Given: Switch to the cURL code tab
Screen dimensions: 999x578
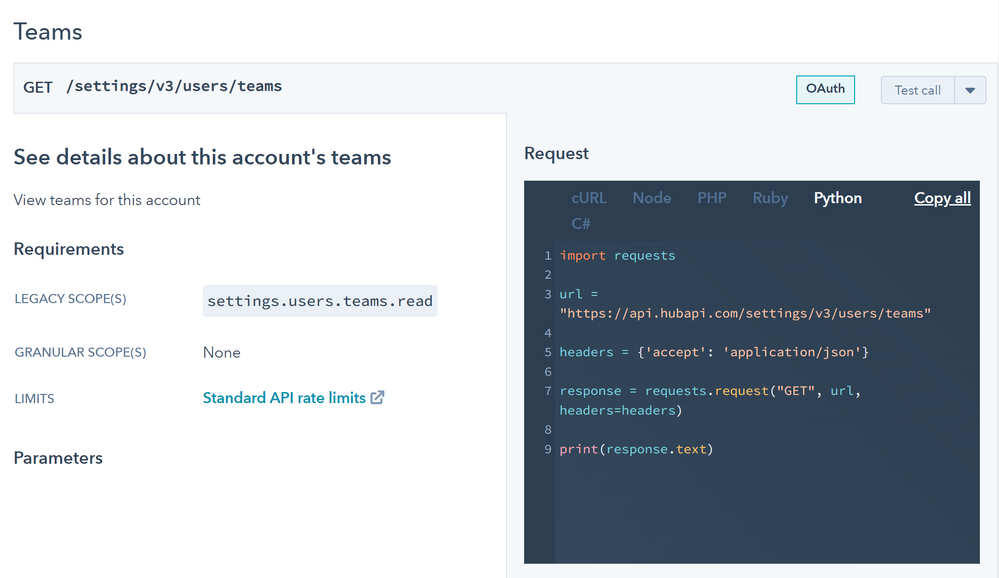Looking at the screenshot, I should pos(589,198).
